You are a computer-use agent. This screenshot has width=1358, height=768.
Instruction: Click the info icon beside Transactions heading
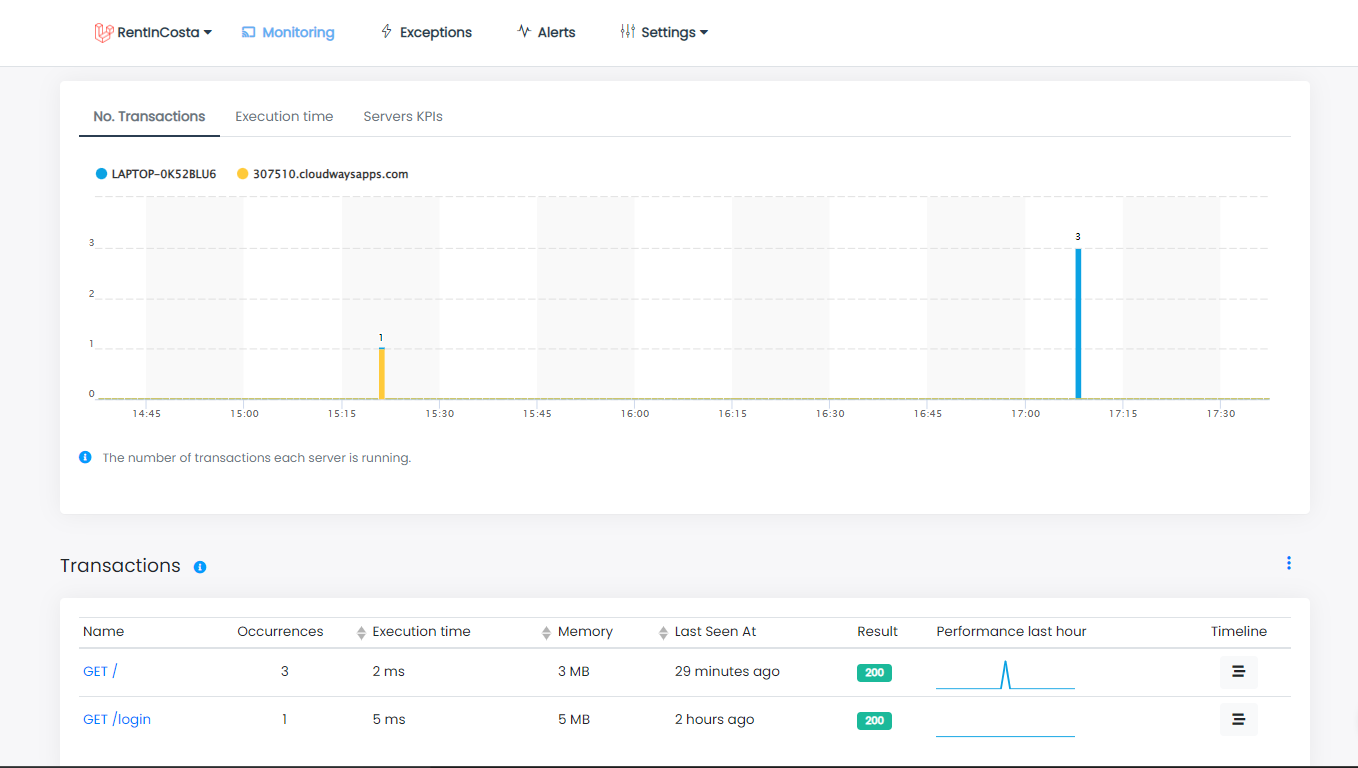200,567
